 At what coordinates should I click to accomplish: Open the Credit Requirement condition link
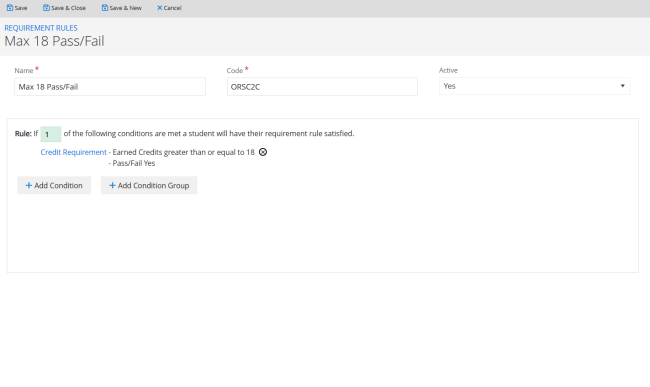(x=73, y=152)
